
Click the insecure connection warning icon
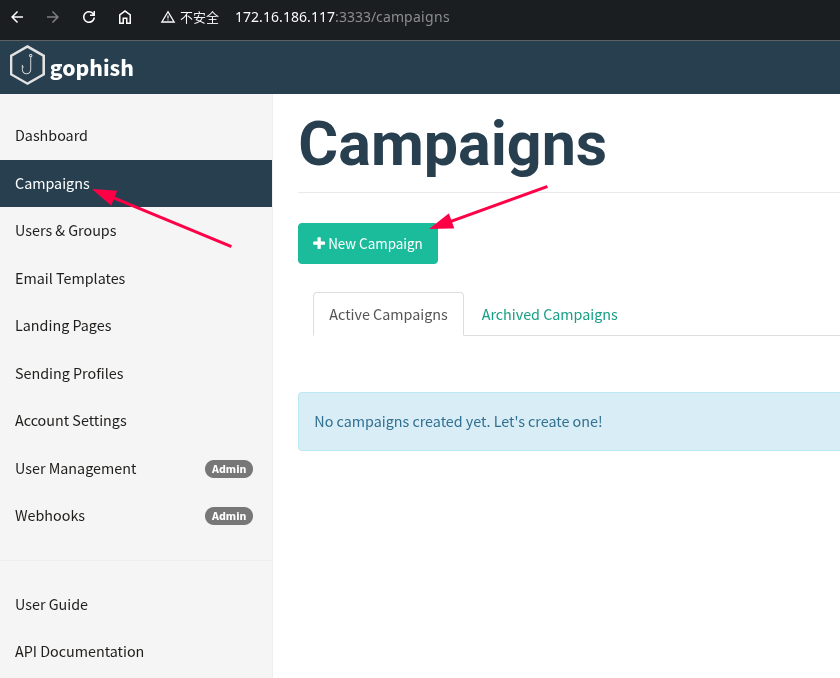pos(168,17)
